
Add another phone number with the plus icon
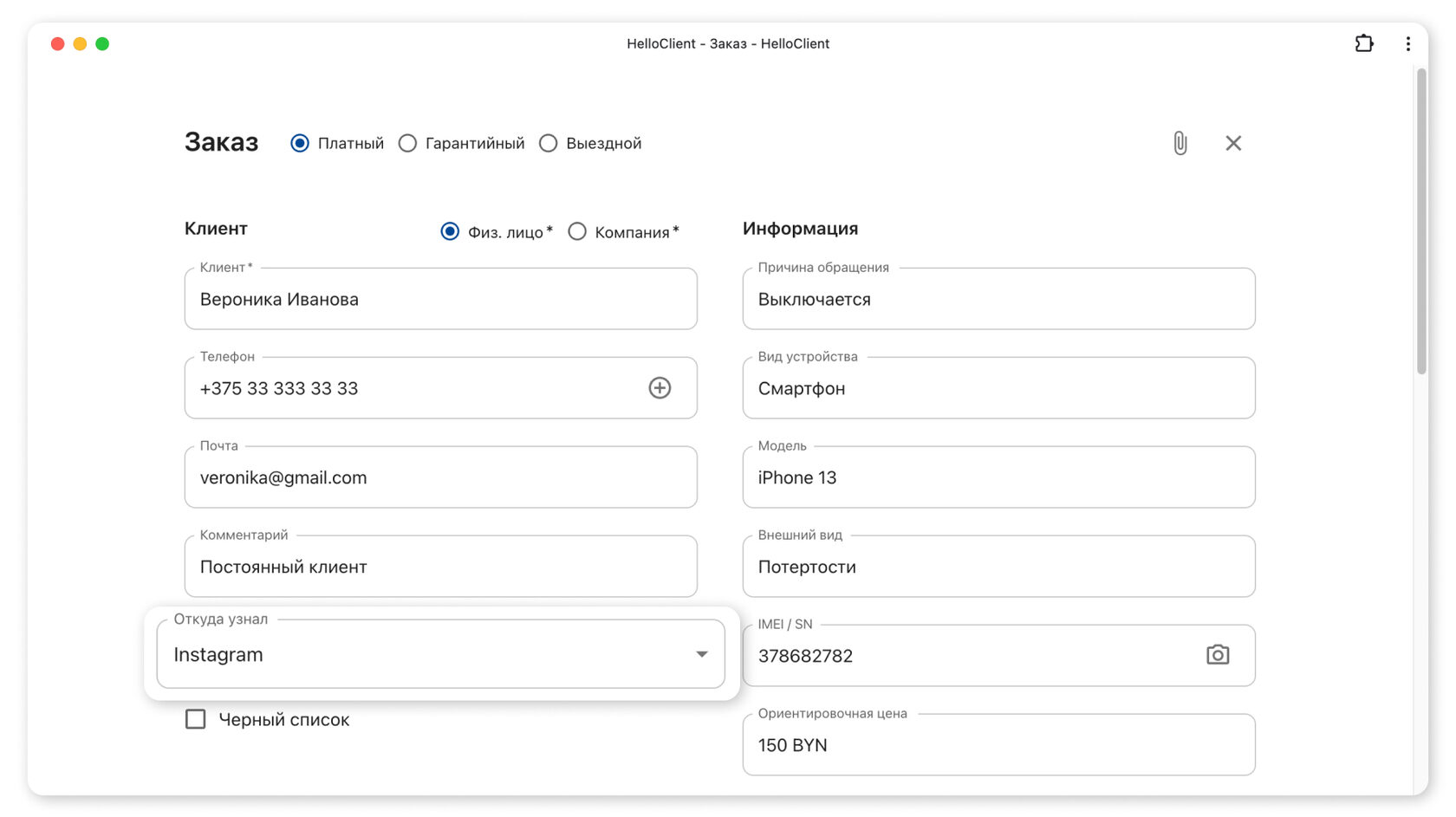[660, 388]
